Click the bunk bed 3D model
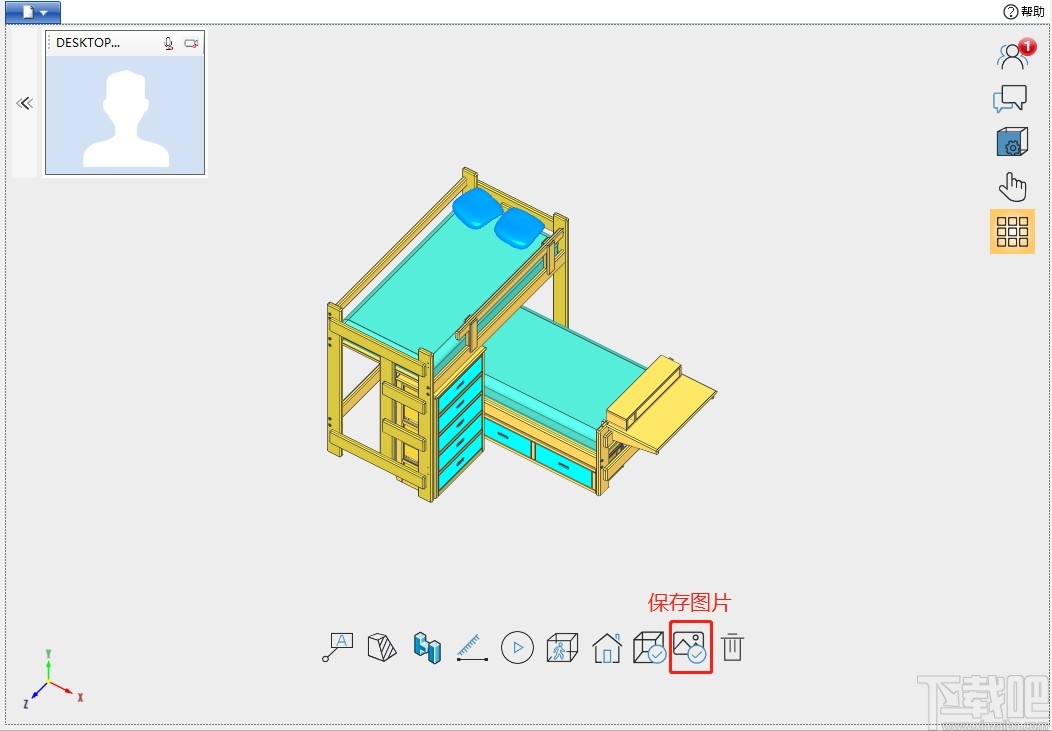Screen dimensions: 1052x731 pyautogui.click(x=521, y=334)
